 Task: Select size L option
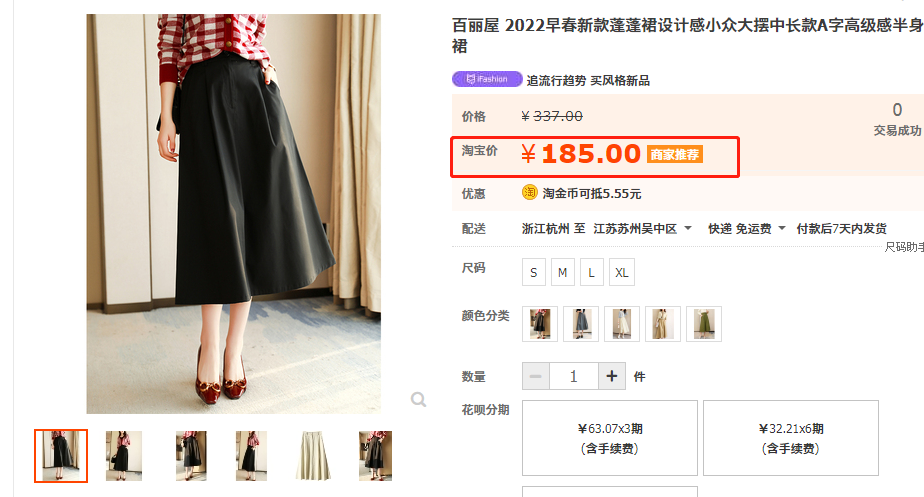(x=592, y=272)
